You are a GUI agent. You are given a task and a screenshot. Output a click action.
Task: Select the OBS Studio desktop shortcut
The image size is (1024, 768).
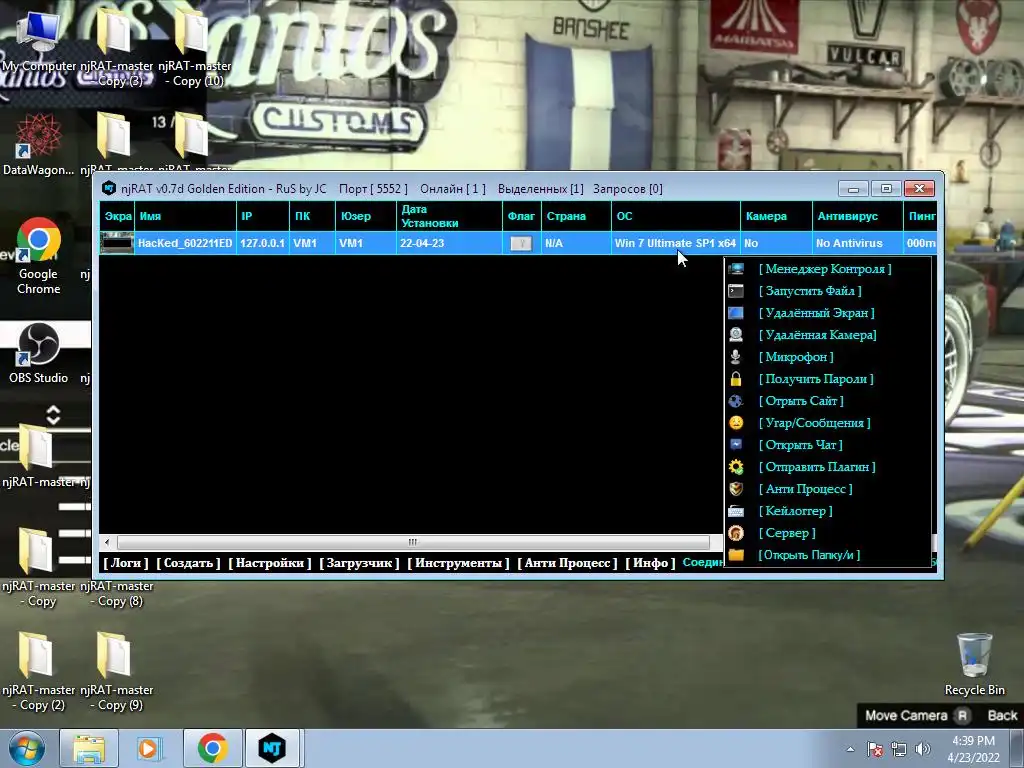(38, 353)
